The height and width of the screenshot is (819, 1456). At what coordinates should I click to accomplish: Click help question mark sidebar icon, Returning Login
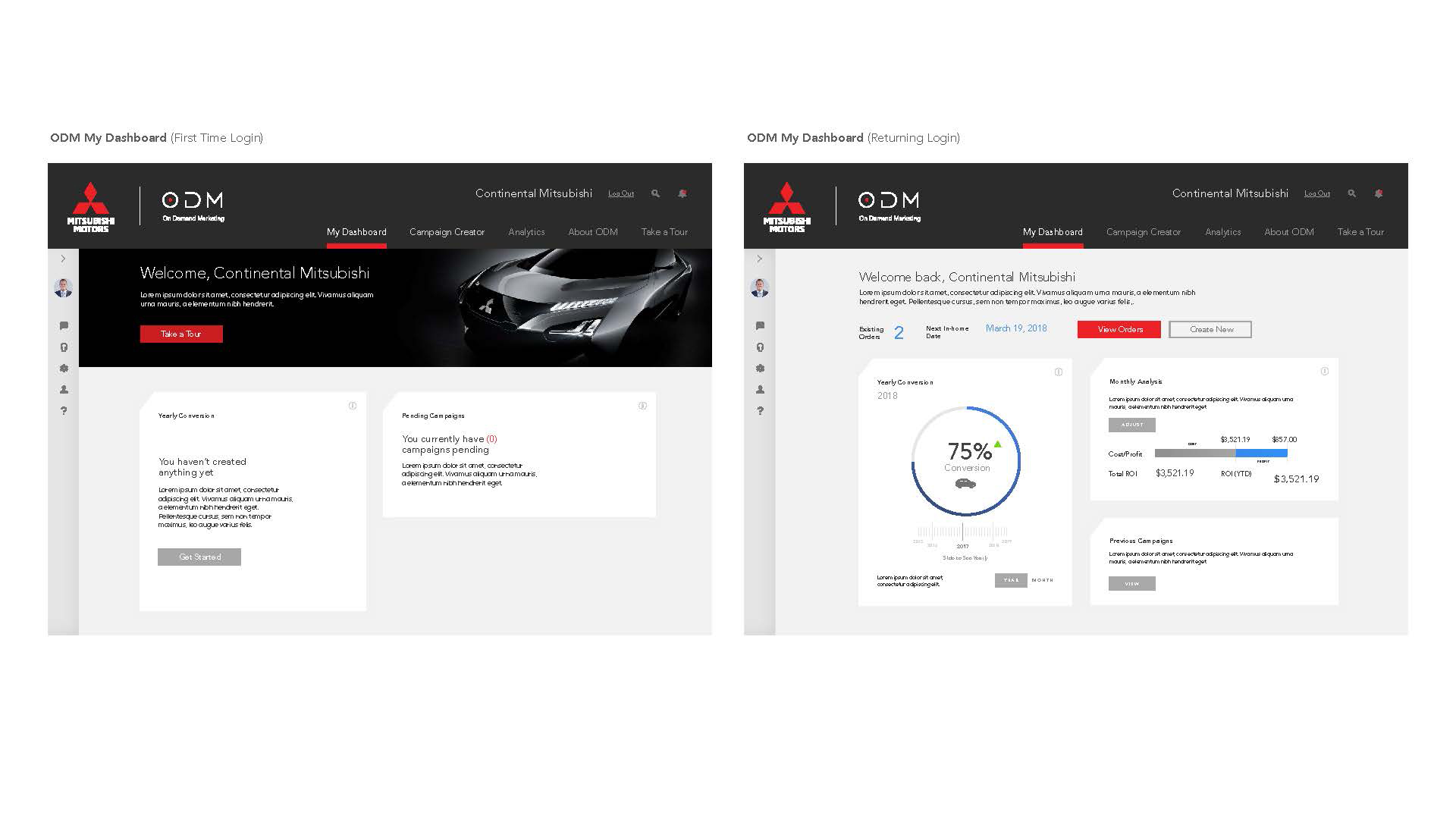(760, 411)
